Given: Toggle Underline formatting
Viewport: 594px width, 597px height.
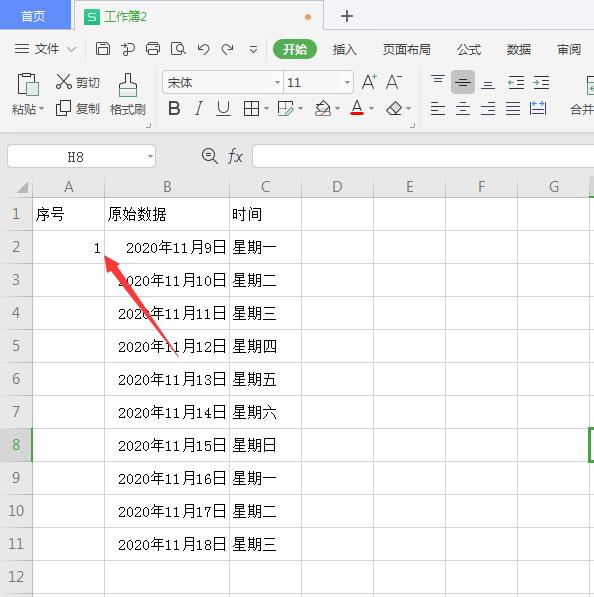Looking at the screenshot, I should pos(223,109).
